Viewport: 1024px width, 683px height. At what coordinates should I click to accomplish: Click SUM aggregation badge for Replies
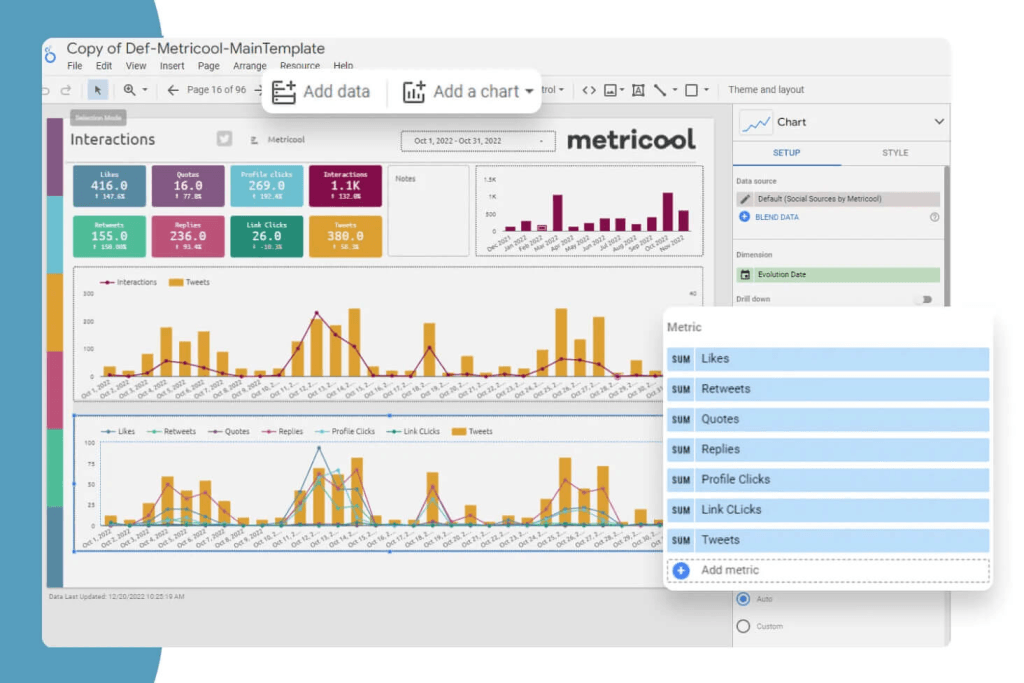(681, 449)
